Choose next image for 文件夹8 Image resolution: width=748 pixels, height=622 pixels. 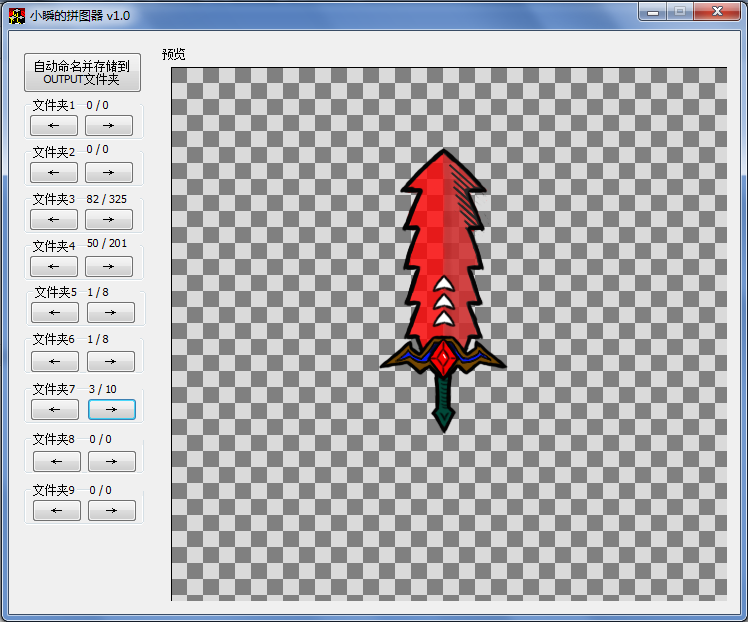112,461
